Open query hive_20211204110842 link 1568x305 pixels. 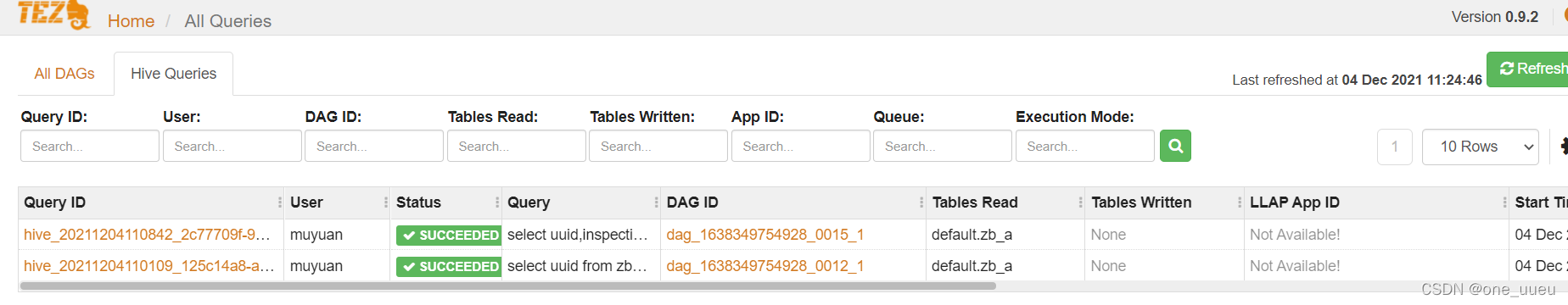pos(148,235)
